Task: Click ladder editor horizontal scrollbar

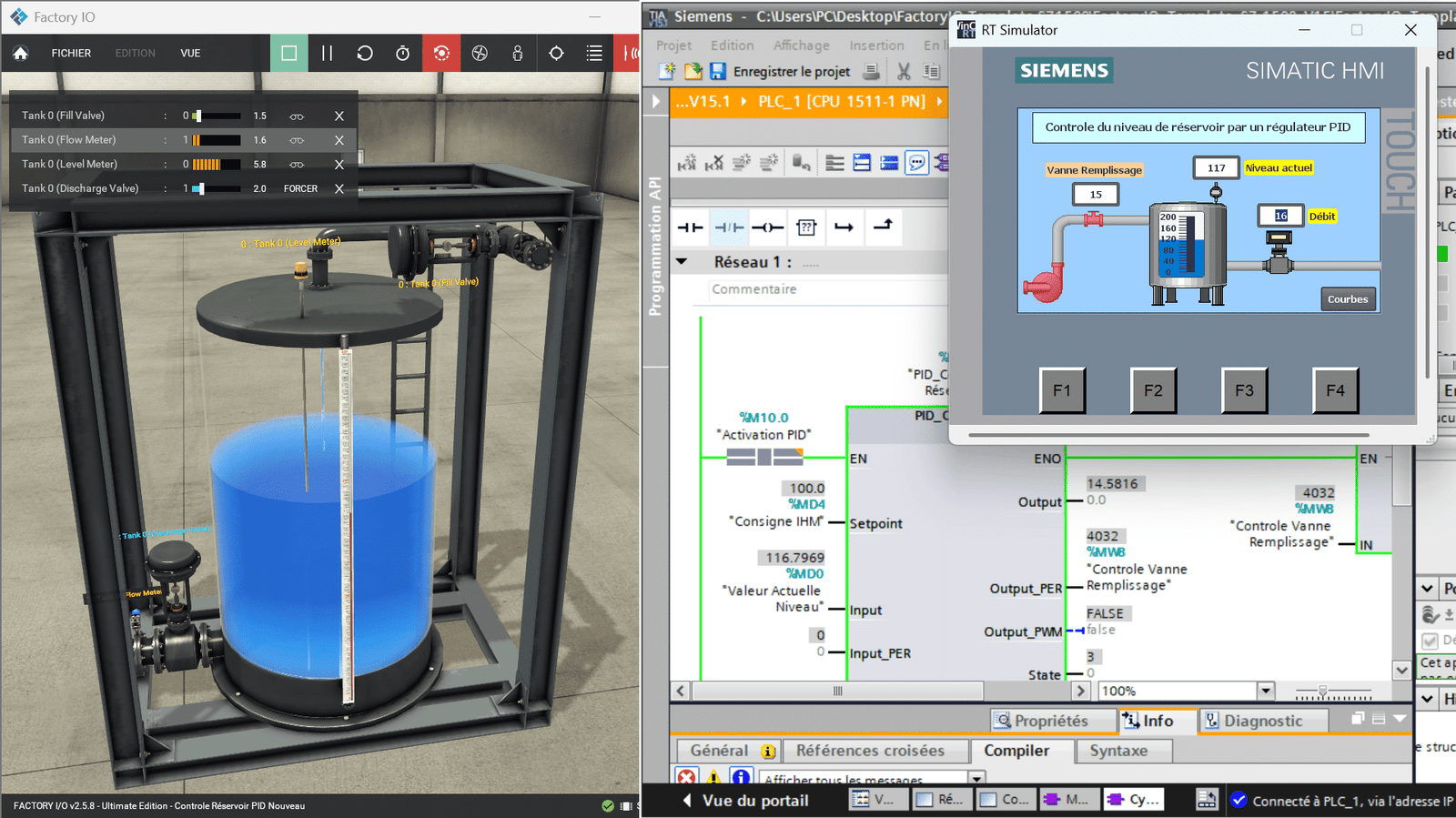Action: pos(838,691)
